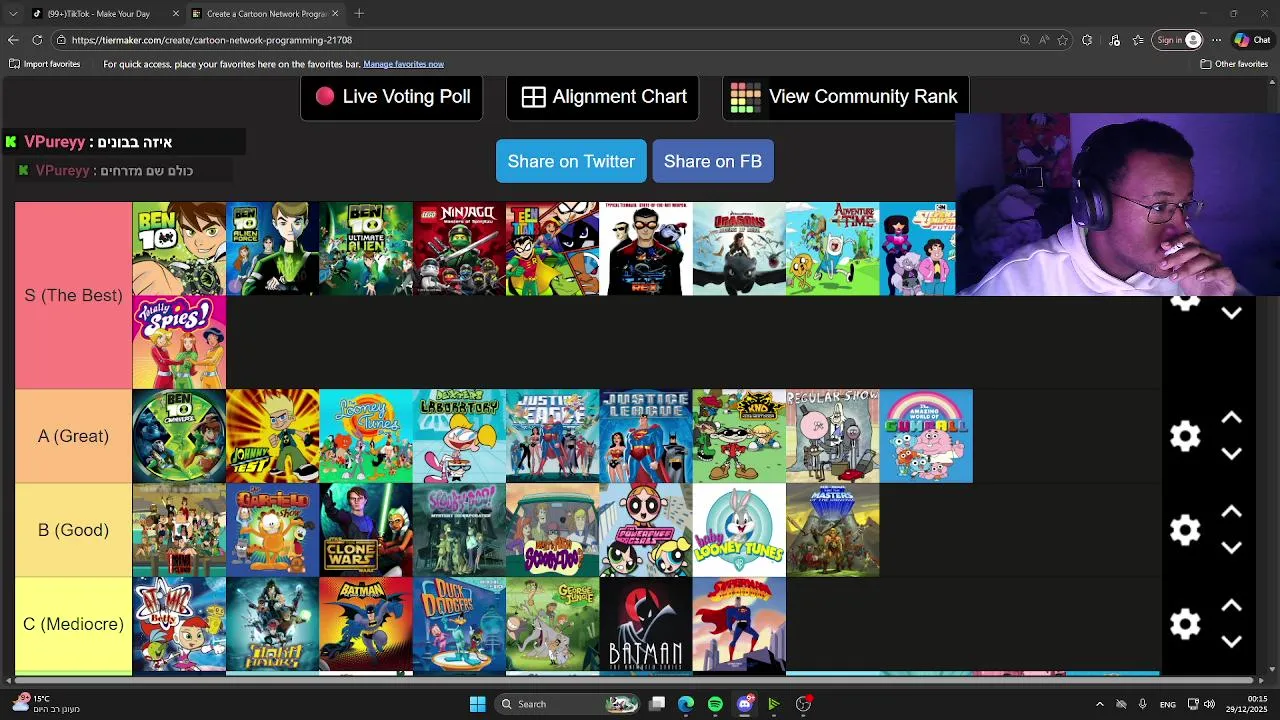Viewport: 1280px width, 720px height.
Task: Select the Amazing World of Gumball thumbnail
Action: [926, 436]
